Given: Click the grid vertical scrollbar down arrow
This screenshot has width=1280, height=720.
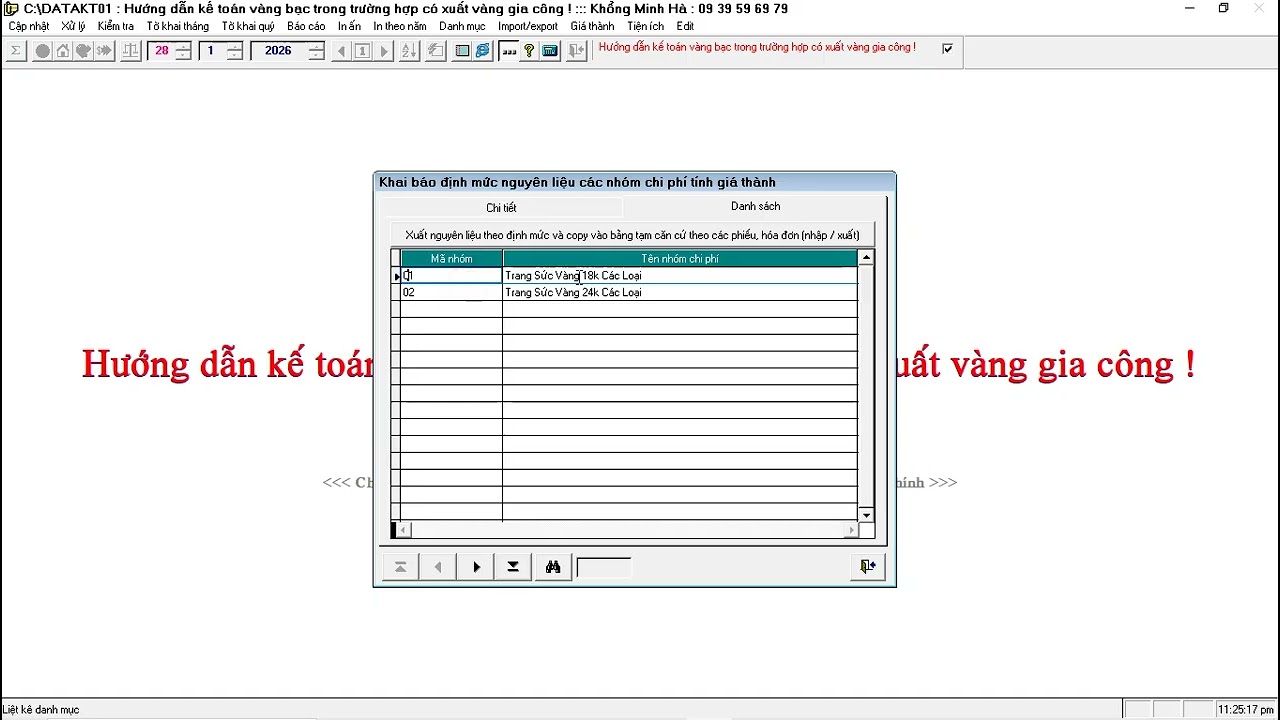Looking at the screenshot, I should click(x=866, y=515).
